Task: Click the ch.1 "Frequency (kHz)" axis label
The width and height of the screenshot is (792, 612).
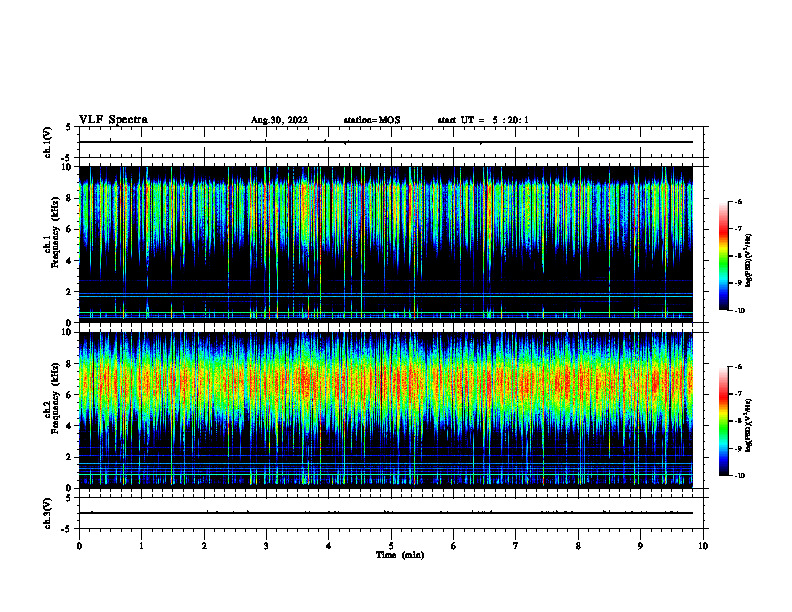Action: pos(55,232)
